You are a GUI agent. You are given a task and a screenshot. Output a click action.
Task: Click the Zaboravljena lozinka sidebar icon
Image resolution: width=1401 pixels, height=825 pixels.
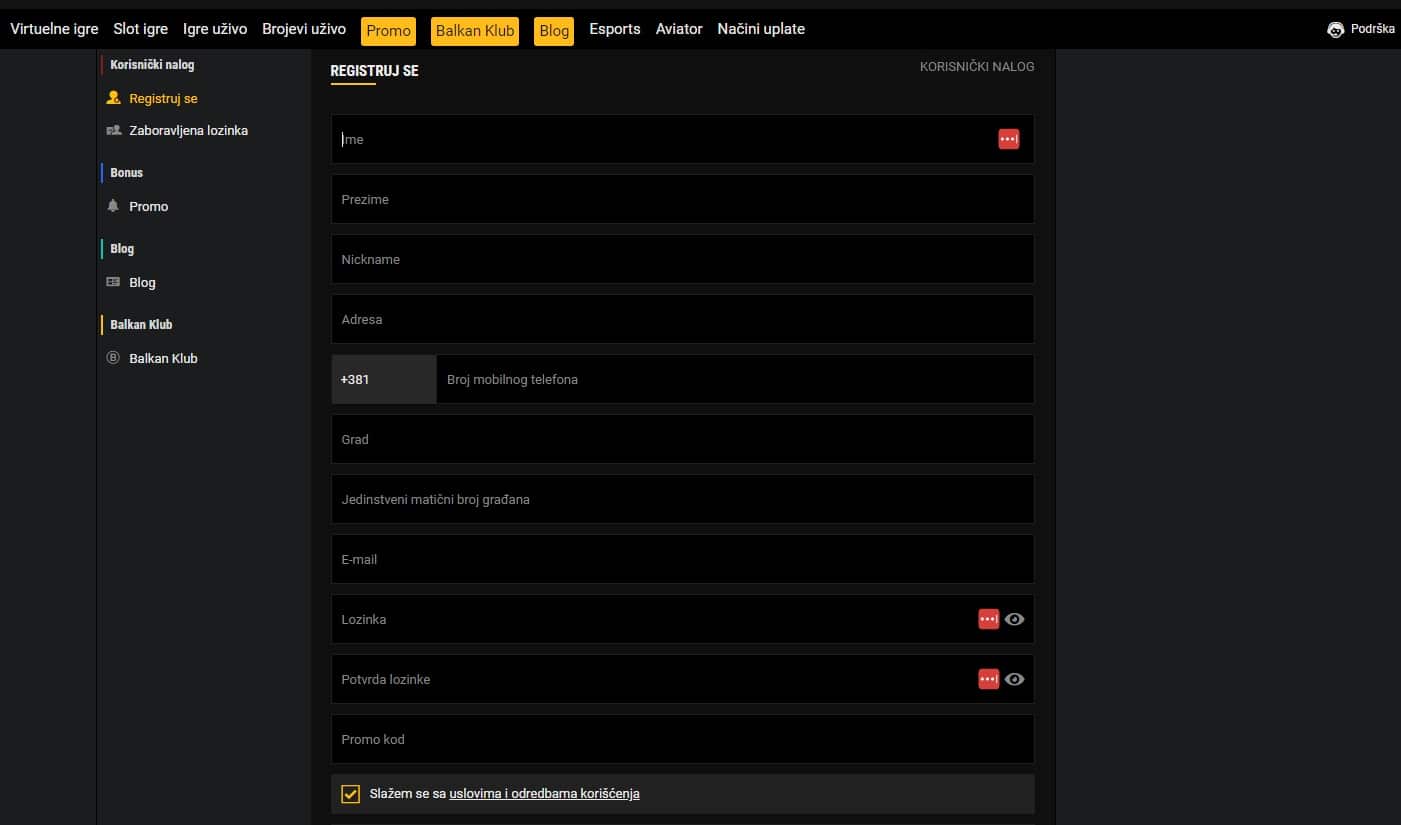(113, 130)
